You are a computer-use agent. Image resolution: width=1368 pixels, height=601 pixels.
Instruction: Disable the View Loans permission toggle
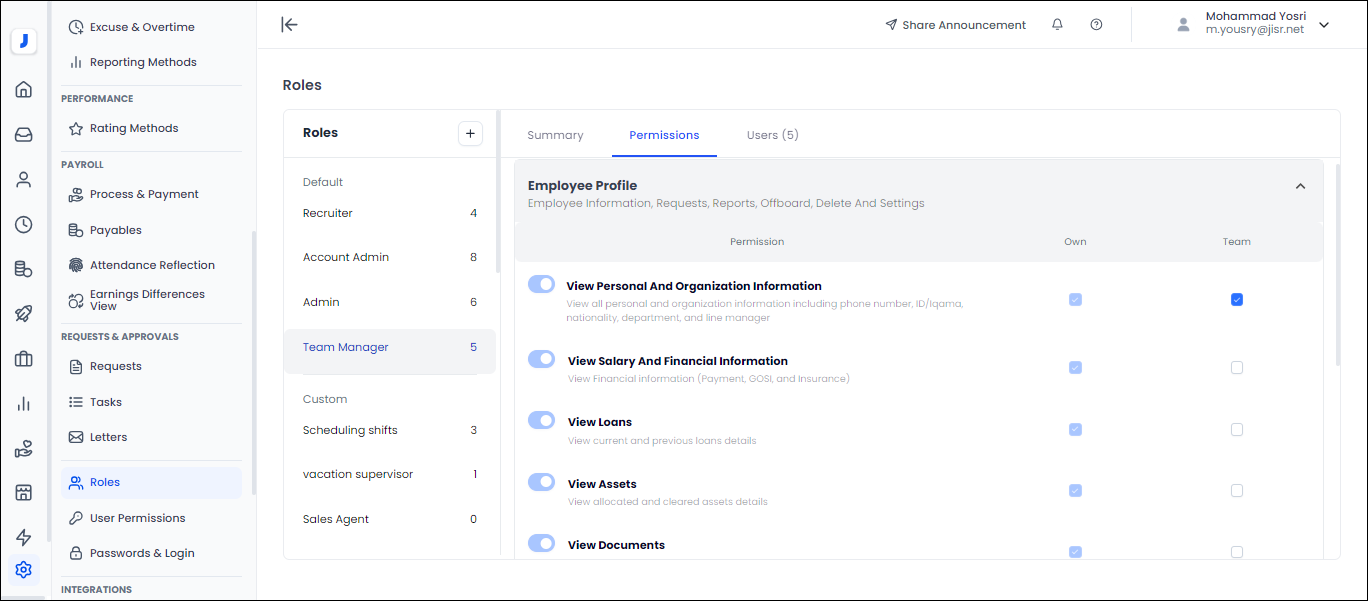click(541, 420)
